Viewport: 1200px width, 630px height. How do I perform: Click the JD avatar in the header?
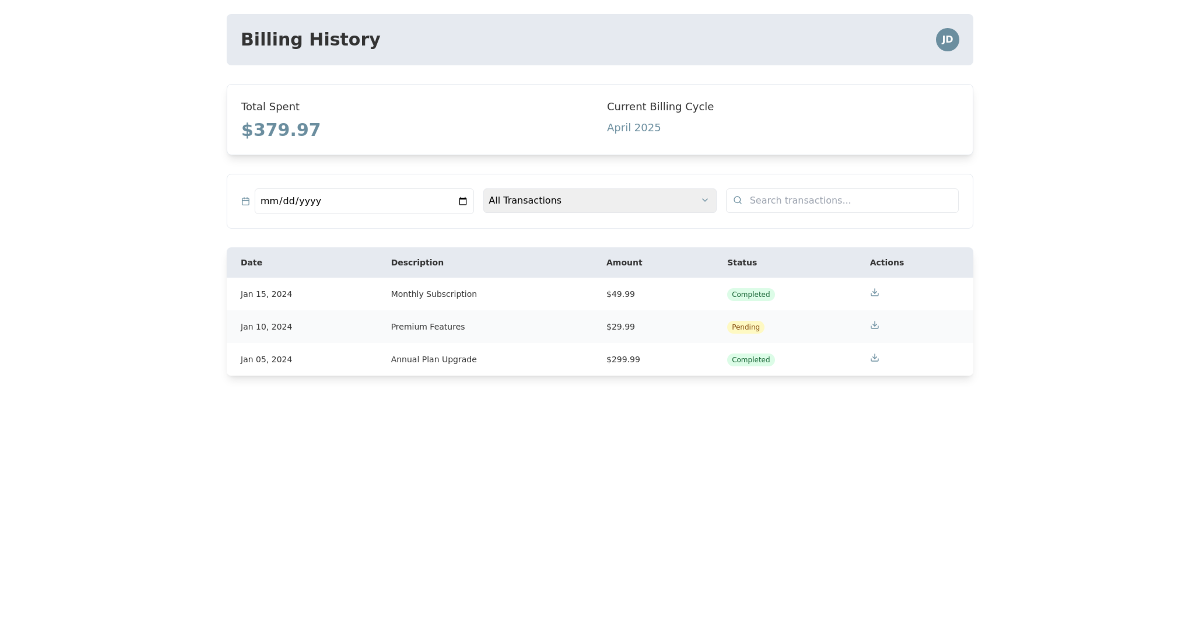pos(947,39)
